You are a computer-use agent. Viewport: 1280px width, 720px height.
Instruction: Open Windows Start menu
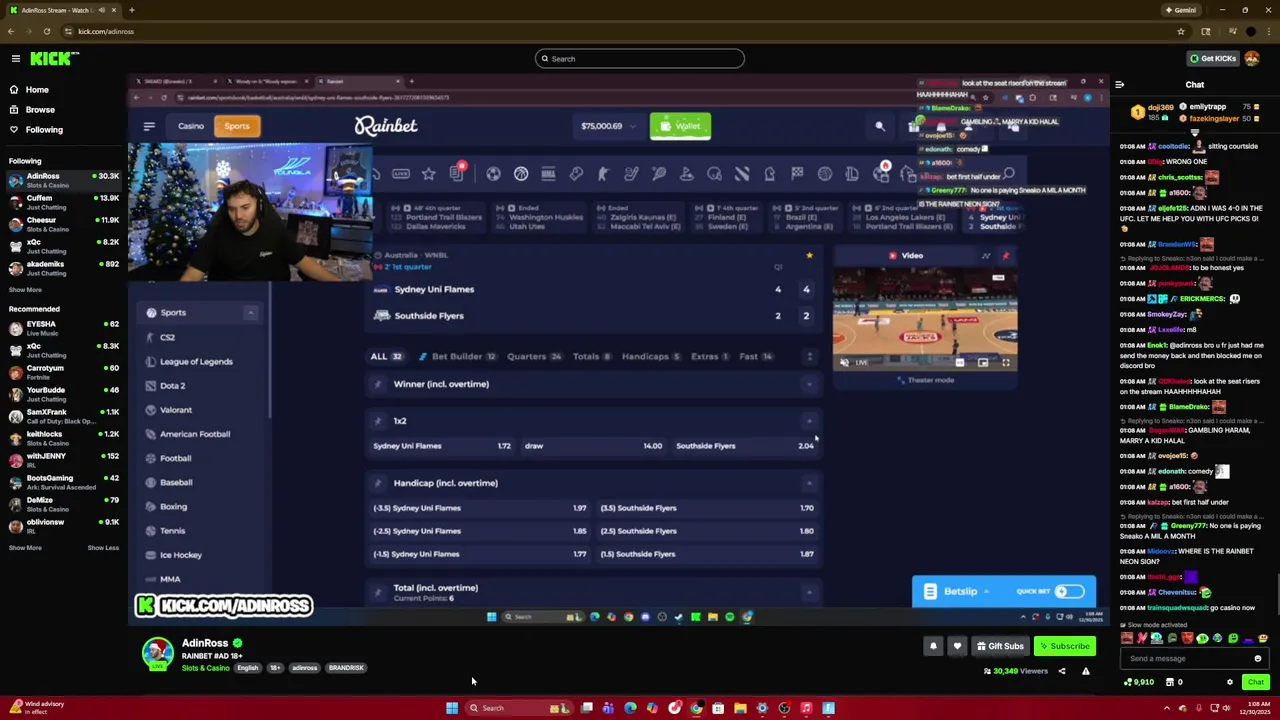(x=452, y=708)
